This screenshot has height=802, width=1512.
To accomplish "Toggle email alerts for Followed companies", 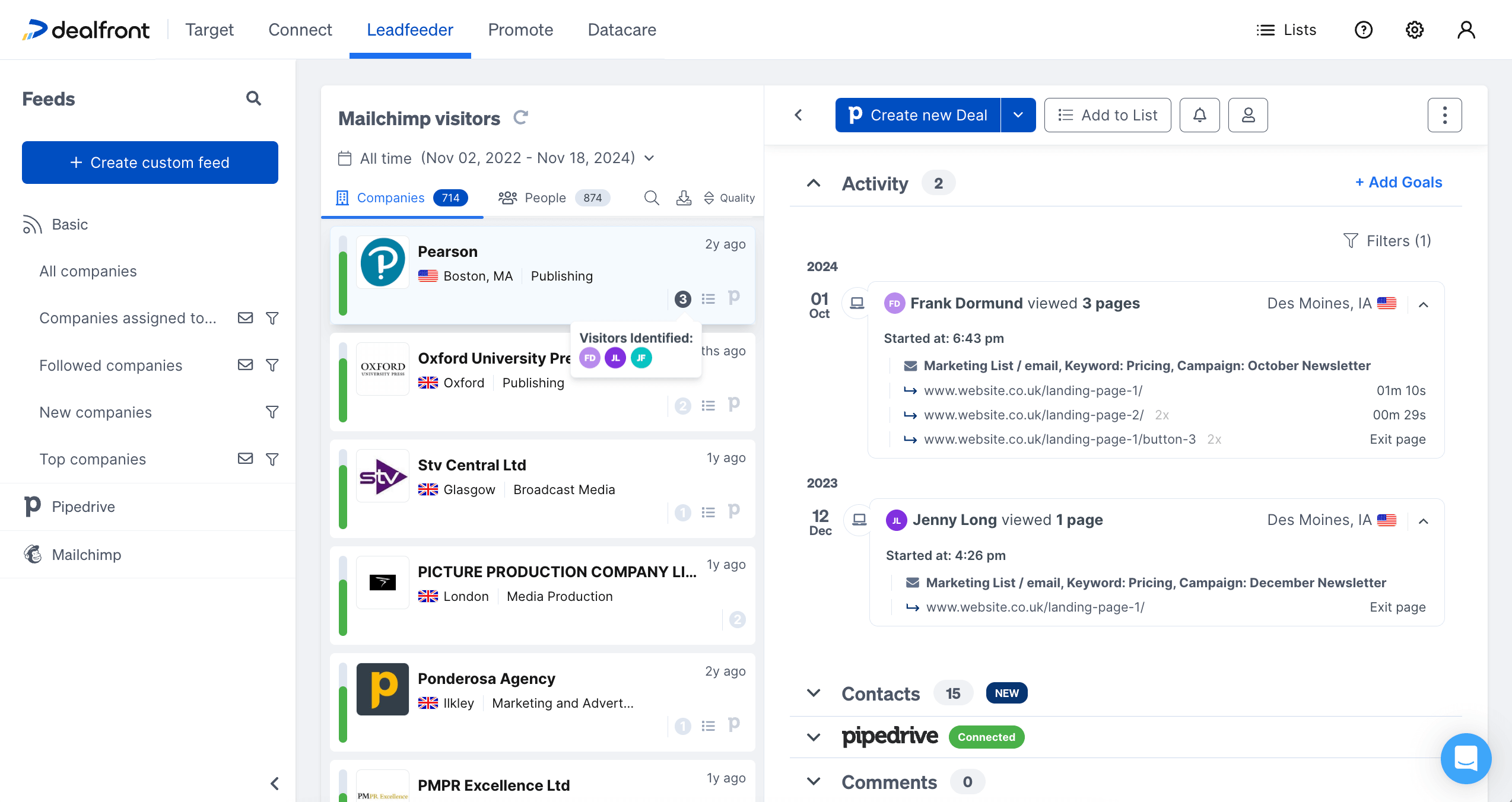I will point(245,365).
